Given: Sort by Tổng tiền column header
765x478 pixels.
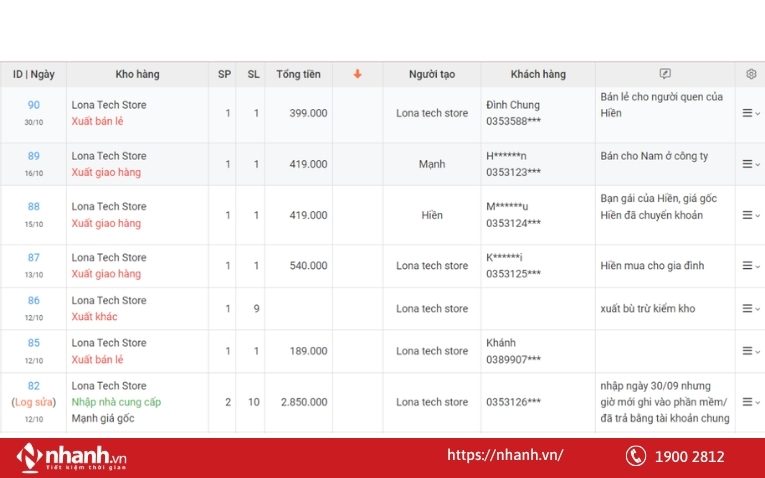Looking at the screenshot, I should pos(298,74).
